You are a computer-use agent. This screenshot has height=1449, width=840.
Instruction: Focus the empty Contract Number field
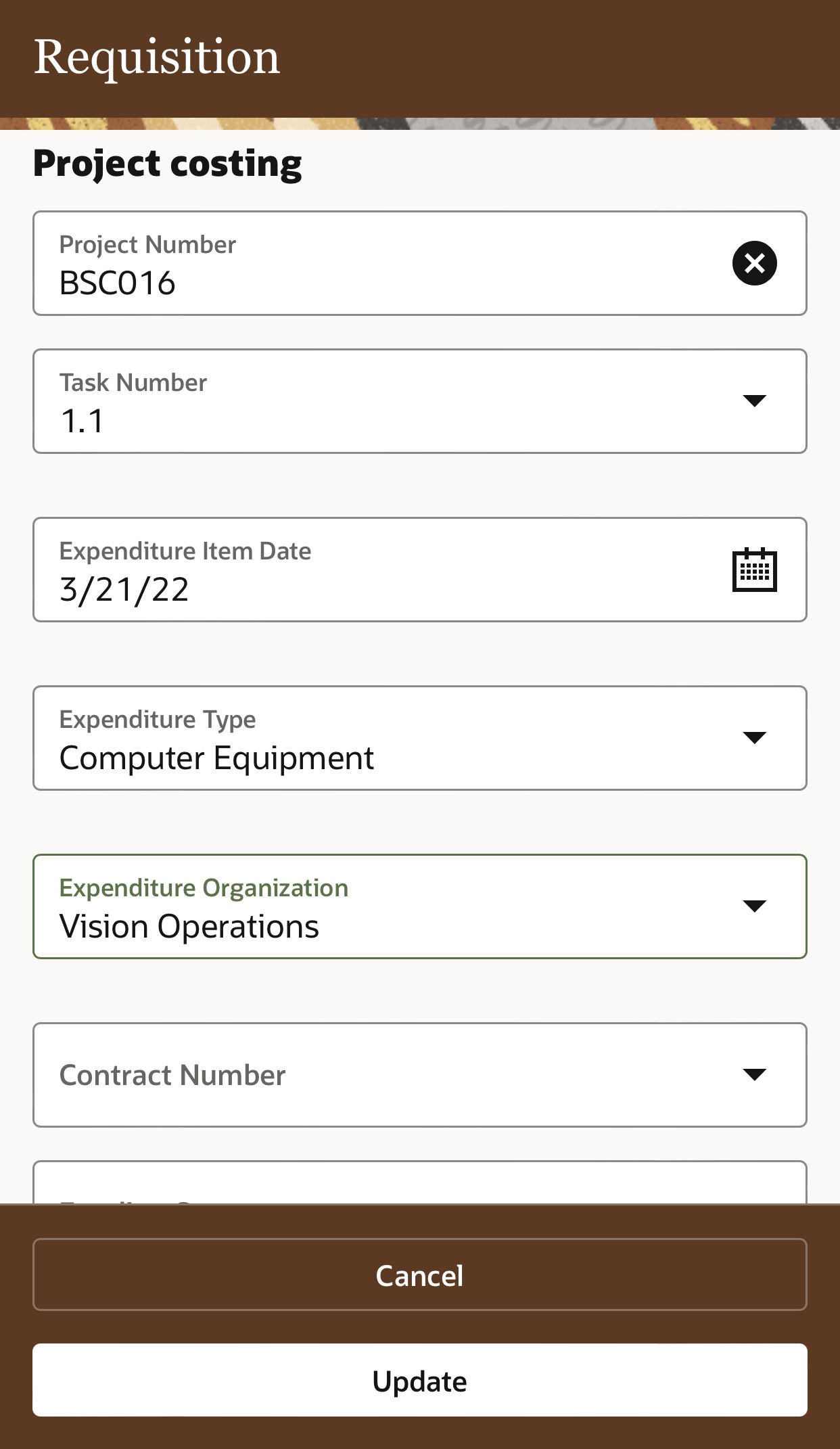pos(379,1075)
